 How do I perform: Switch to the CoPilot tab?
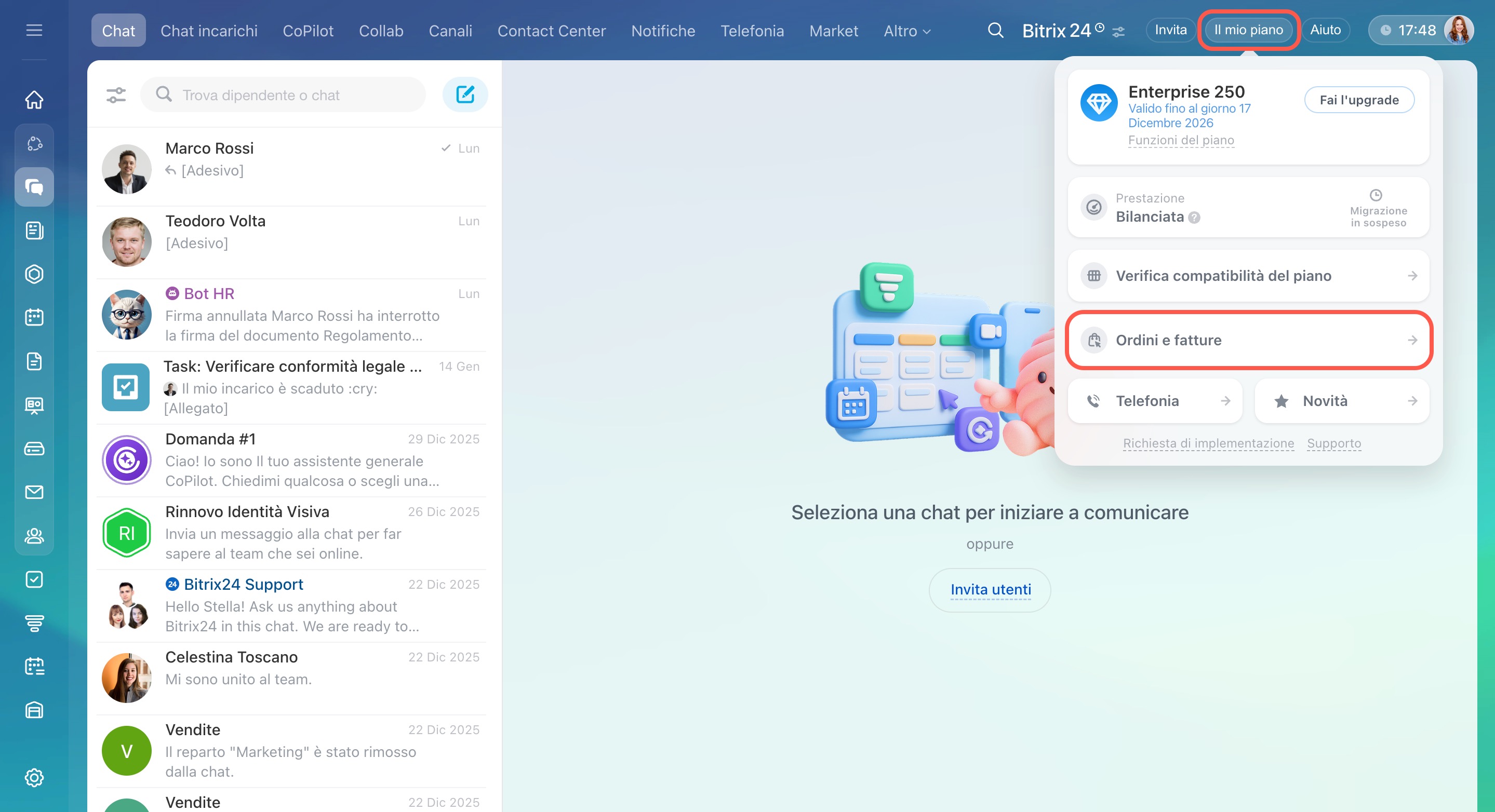308,31
